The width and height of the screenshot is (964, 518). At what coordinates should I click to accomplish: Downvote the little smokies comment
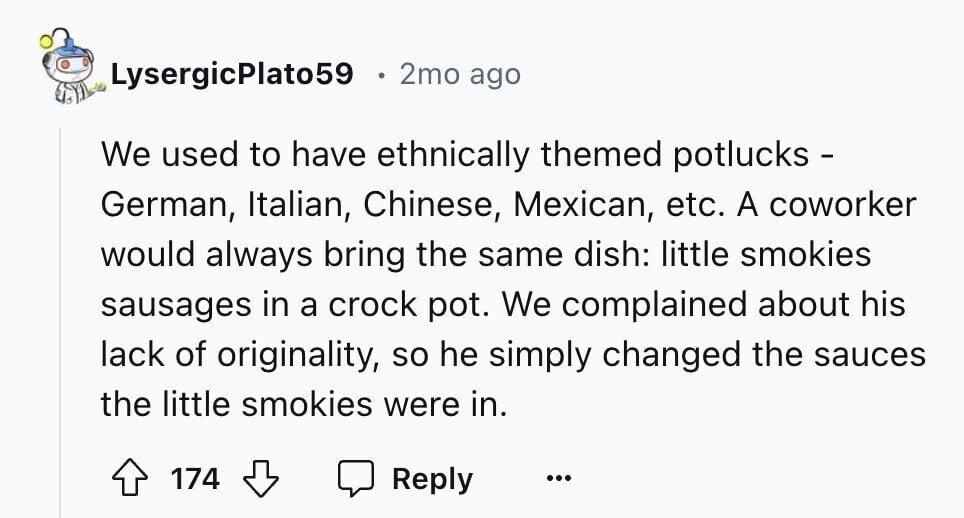(x=261, y=478)
